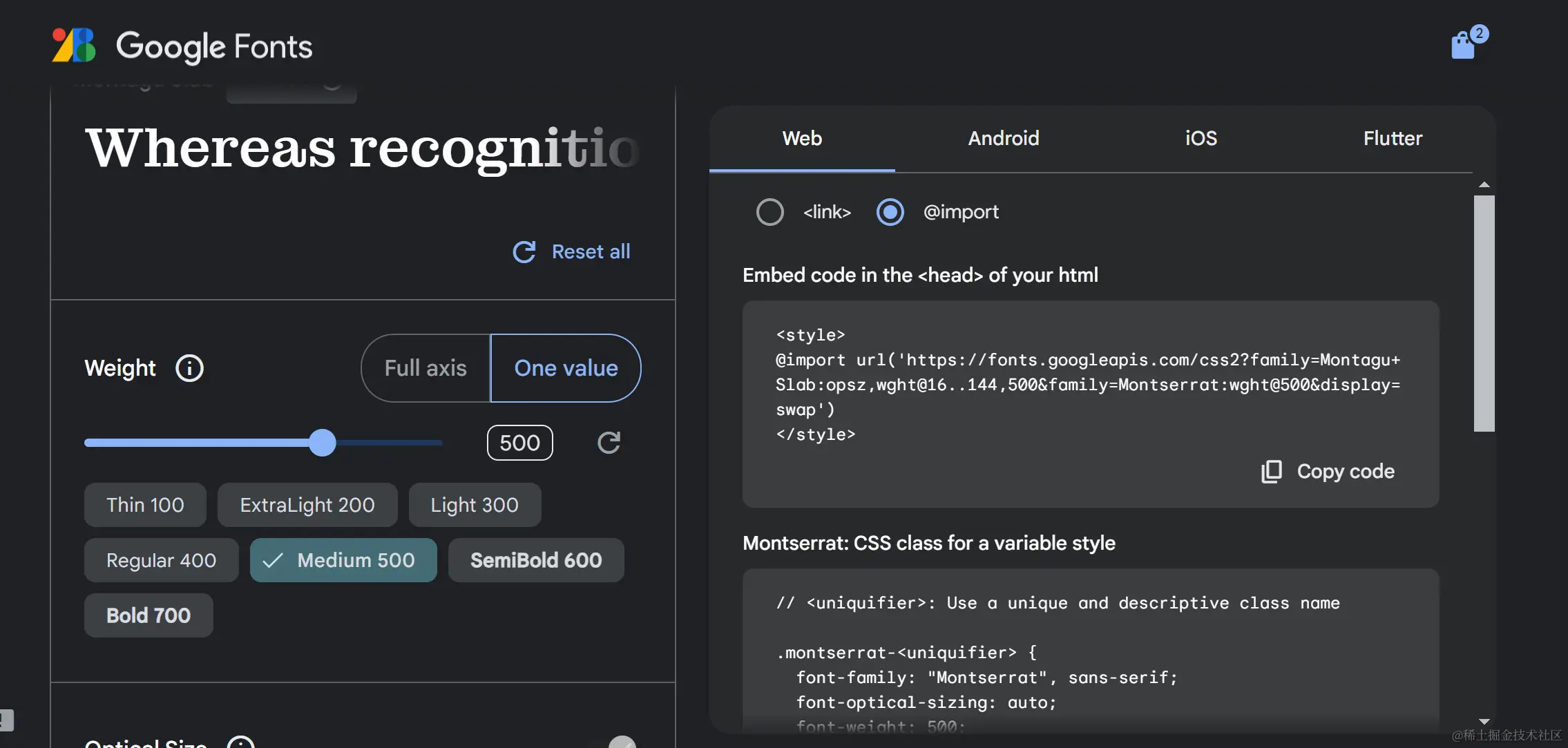Click the @import url embed code text
Viewport: 1568px width, 748px height.
click(1088, 385)
